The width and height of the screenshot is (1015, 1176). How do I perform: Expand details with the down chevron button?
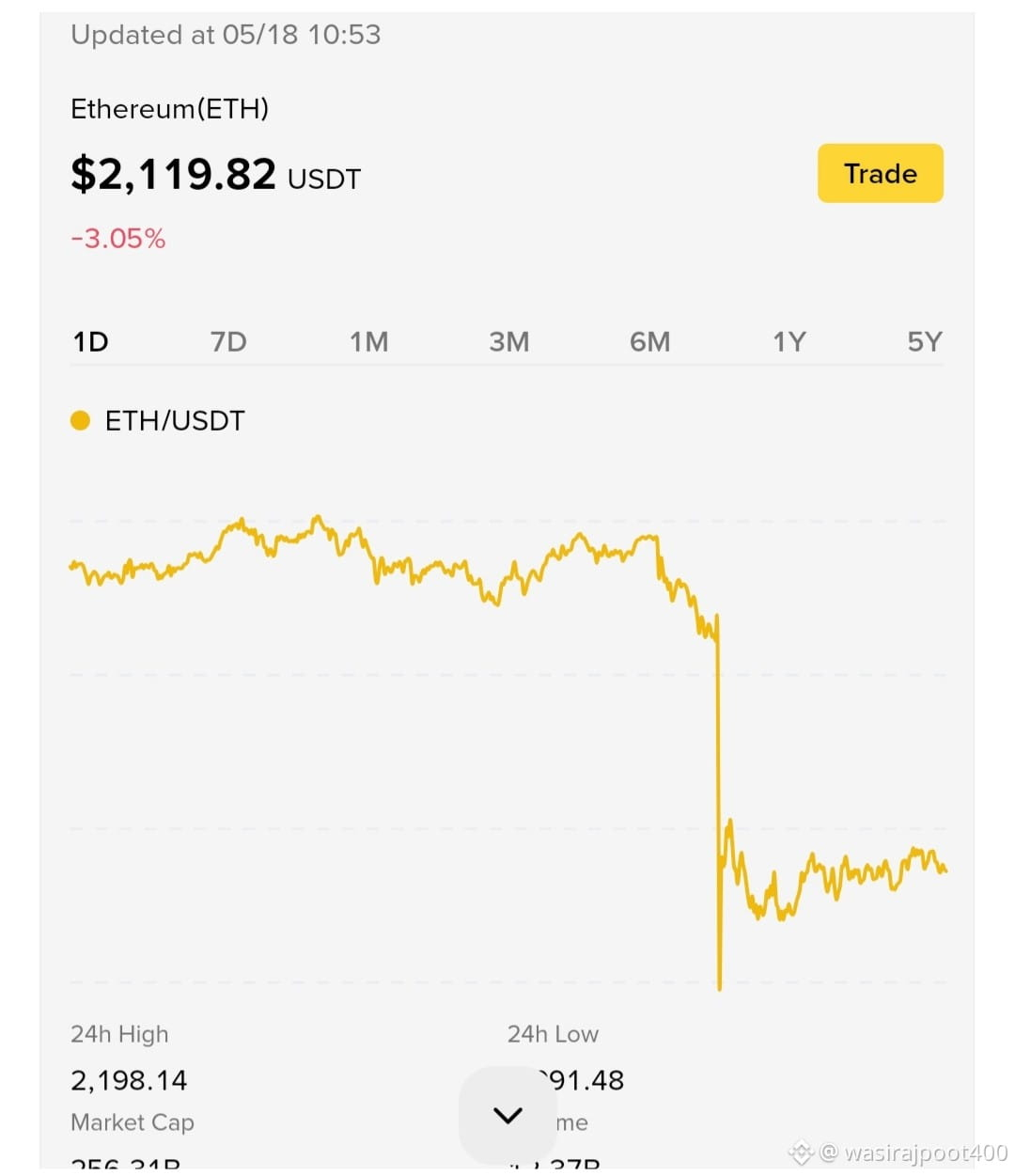tap(507, 1116)
